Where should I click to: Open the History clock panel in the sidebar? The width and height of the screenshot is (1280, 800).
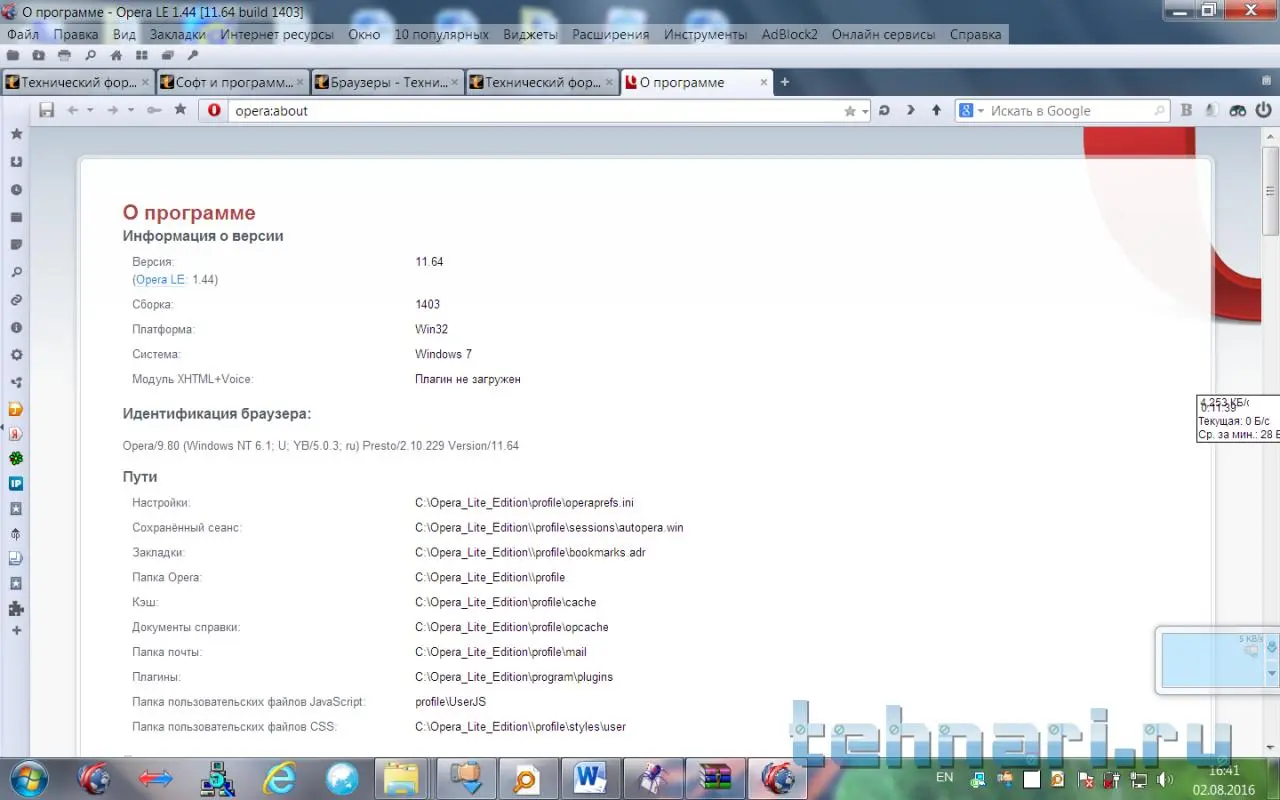pos(16,190)
